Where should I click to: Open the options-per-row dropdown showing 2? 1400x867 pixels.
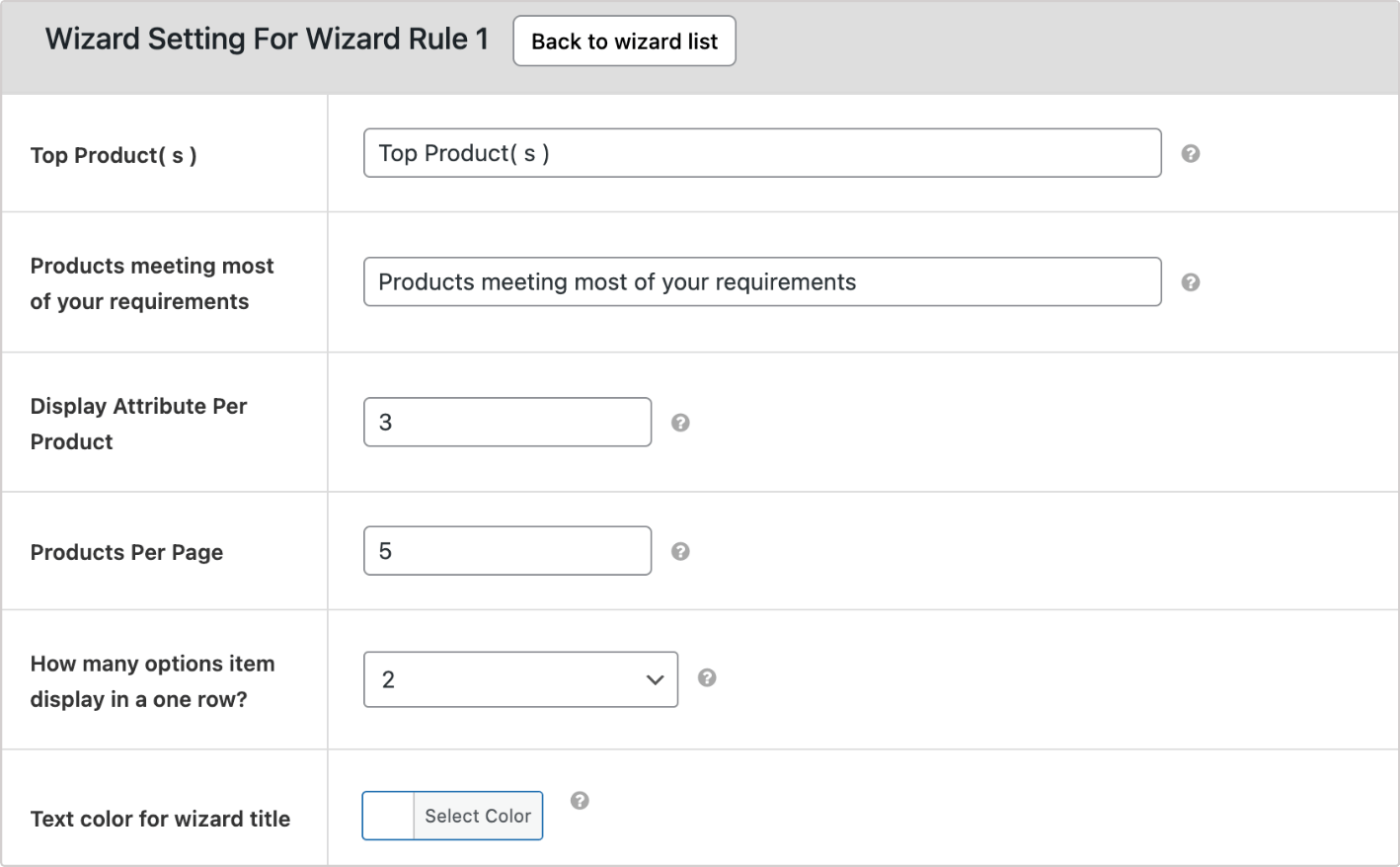pos(520,678)
